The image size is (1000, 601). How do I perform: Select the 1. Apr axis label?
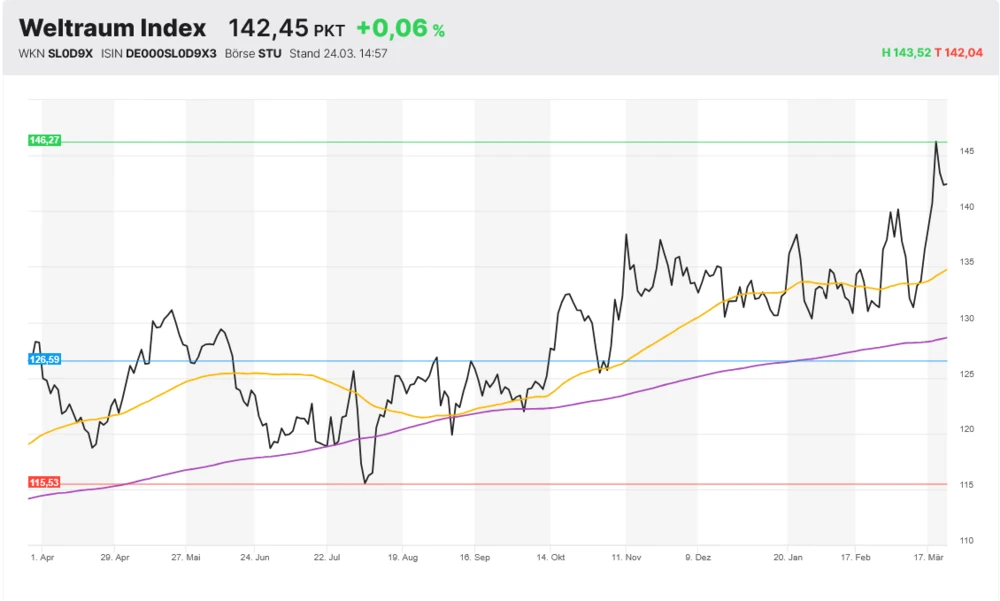(x=41, y=557)
